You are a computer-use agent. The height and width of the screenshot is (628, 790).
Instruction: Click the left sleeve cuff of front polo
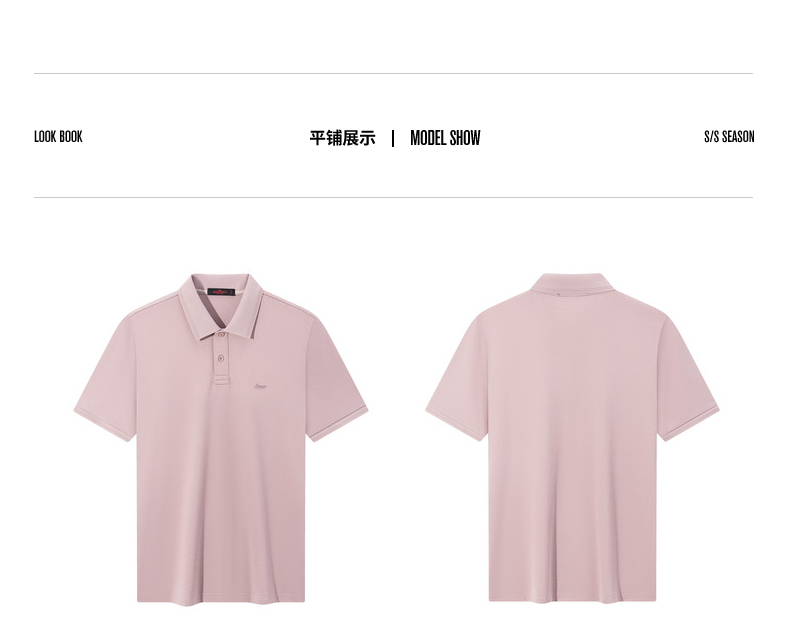click(103, 425)
